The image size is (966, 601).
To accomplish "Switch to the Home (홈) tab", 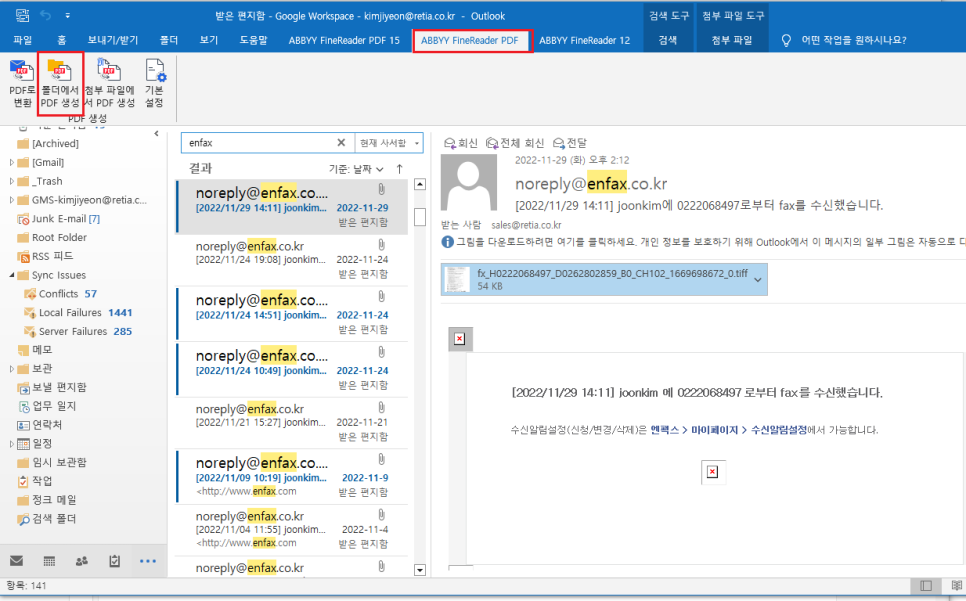I will click(x=62, y=40).
